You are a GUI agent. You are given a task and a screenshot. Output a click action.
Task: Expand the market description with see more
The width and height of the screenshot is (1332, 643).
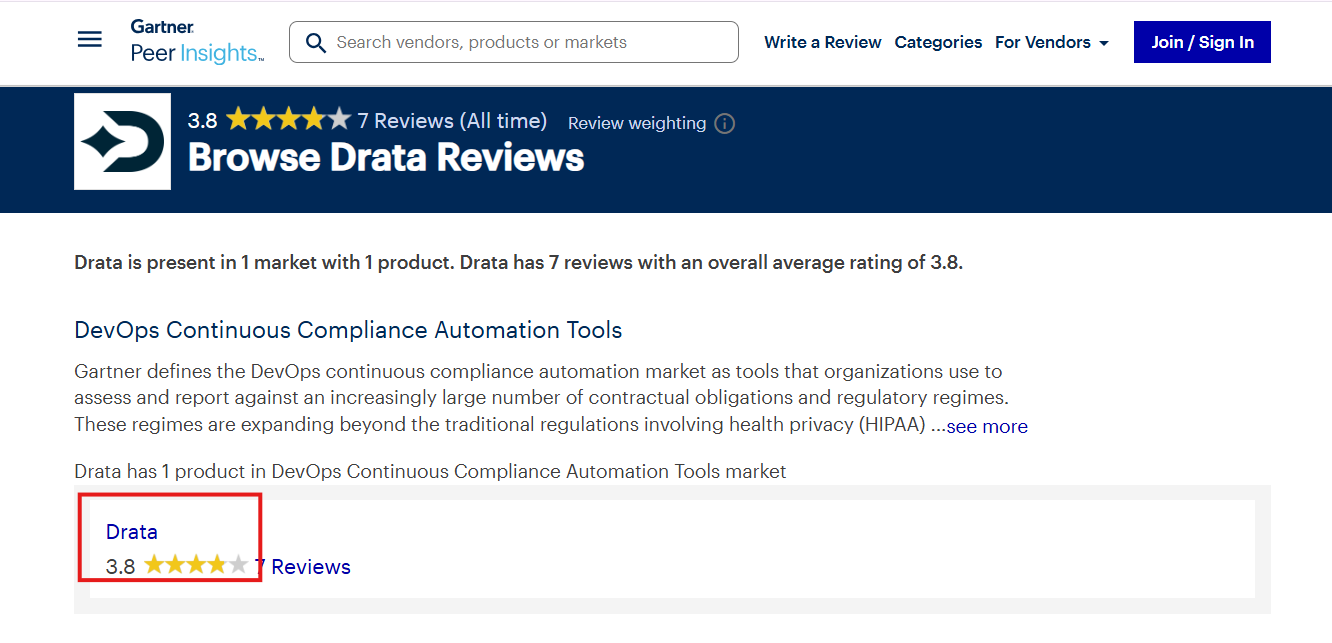click(987, 426)
